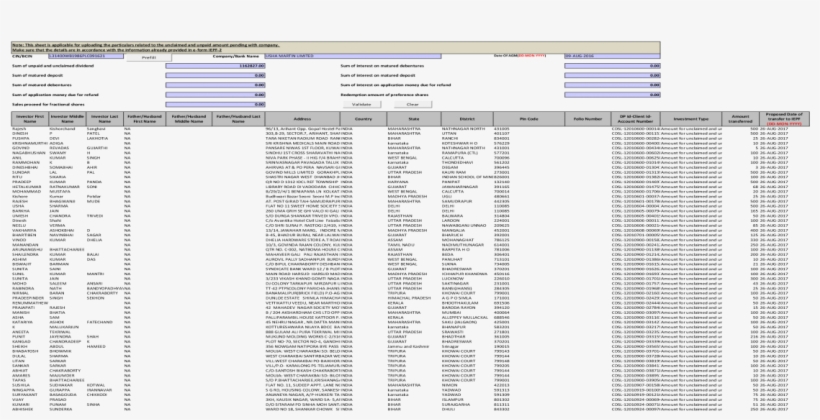This screenshot has width=820, height=420.
Task: Select the first-name cell 'MOHAMMAD'
Action: pyautogui.click(x=30, y=191)
